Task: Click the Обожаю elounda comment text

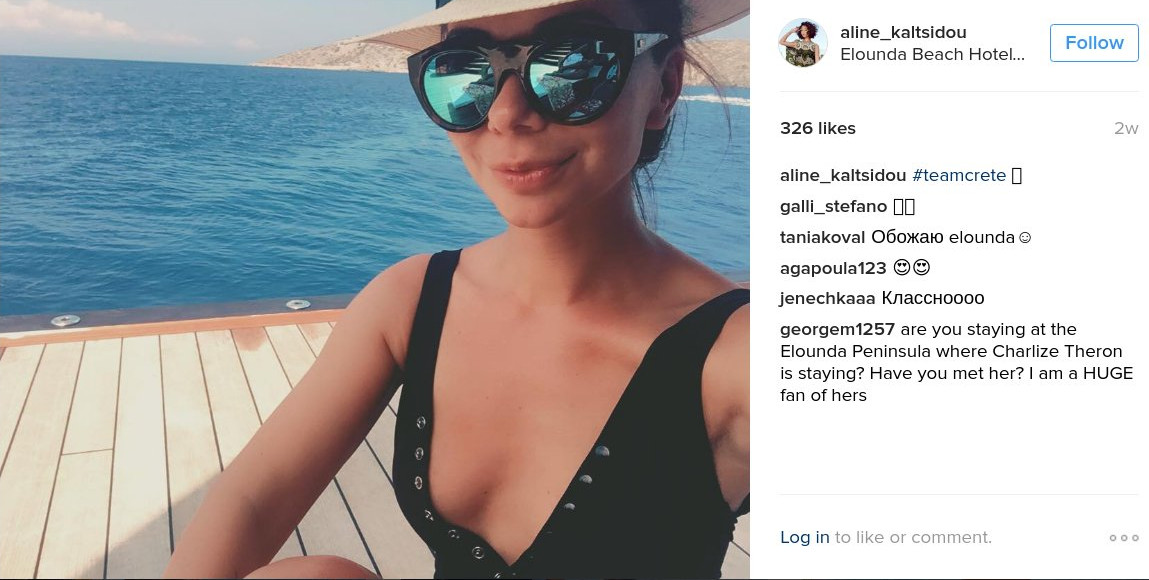Action: point(951,237)
